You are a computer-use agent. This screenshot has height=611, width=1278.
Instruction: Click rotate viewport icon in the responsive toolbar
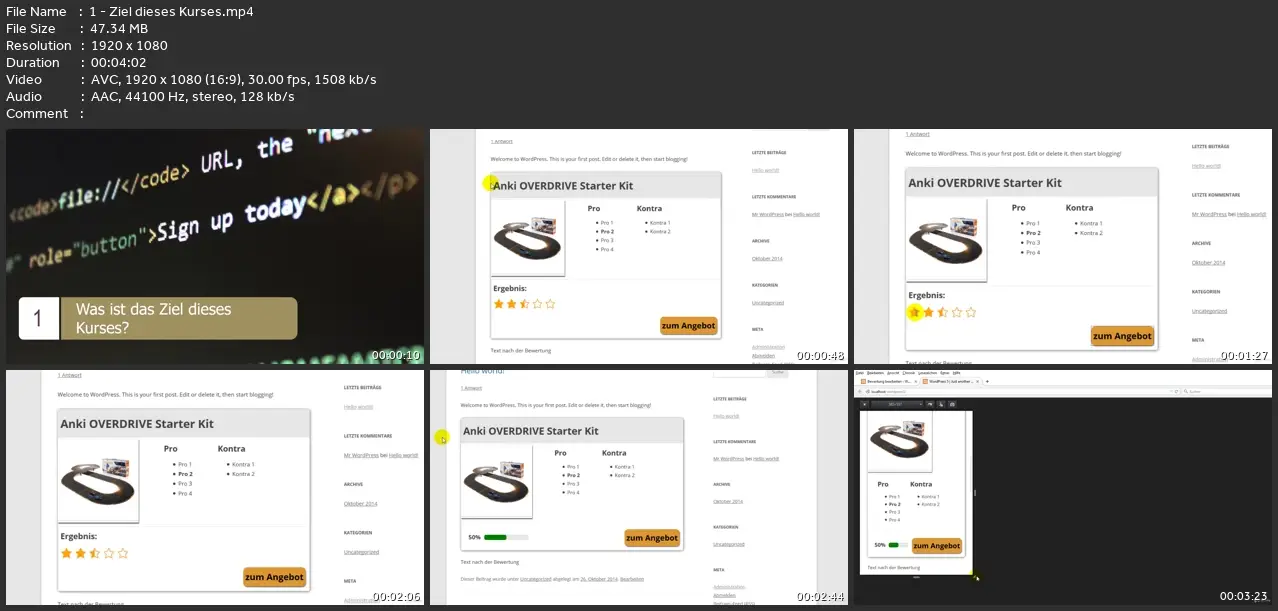(930, 404)
